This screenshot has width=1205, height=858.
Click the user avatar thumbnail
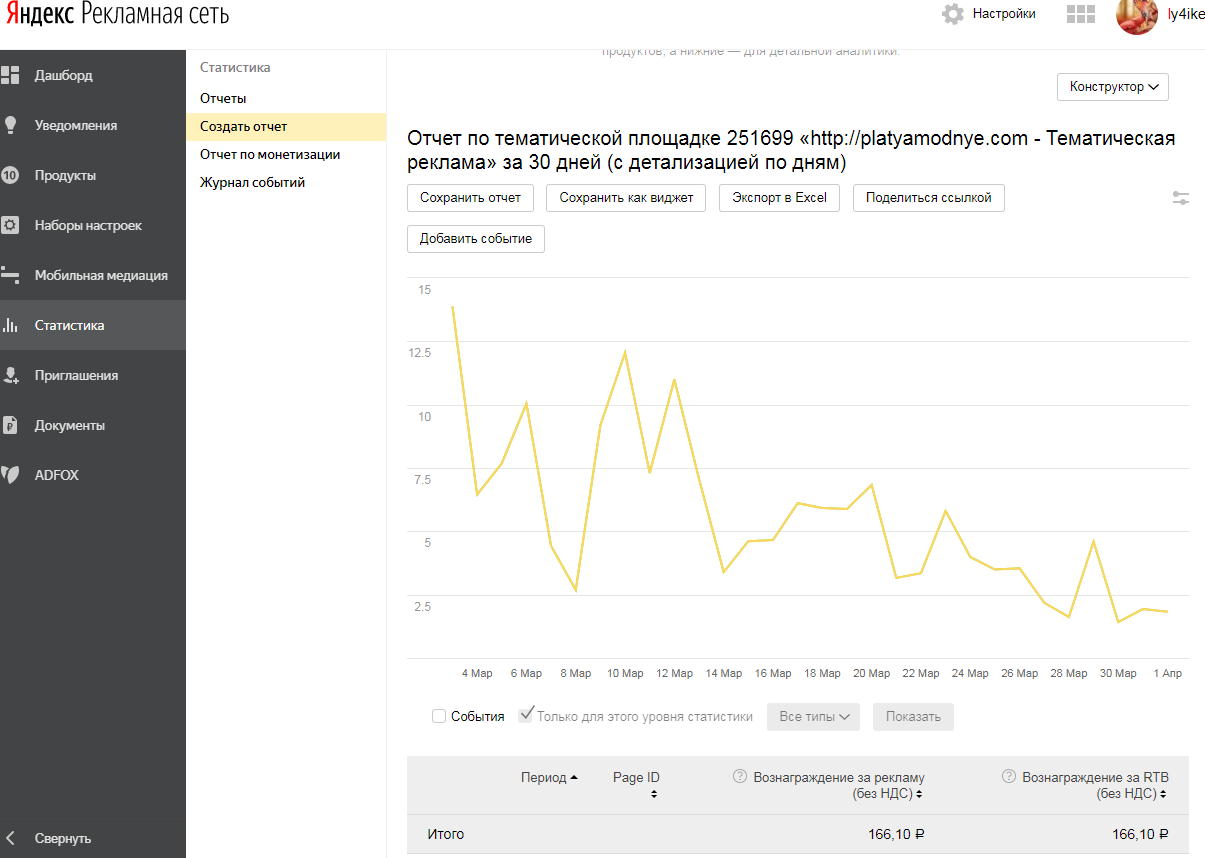click(x=1137, y=15)
